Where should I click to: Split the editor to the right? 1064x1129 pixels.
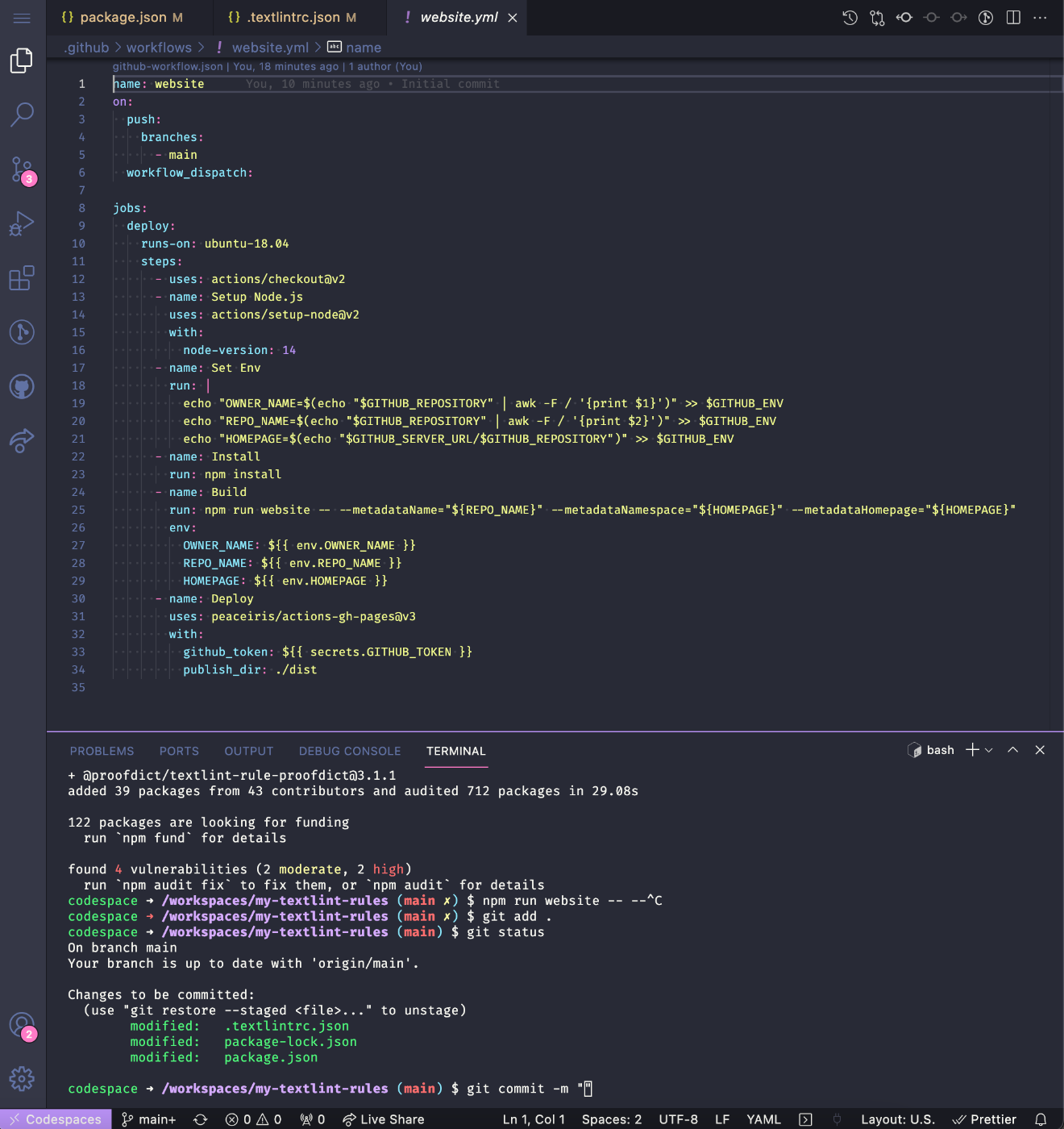click(1013, 18)
